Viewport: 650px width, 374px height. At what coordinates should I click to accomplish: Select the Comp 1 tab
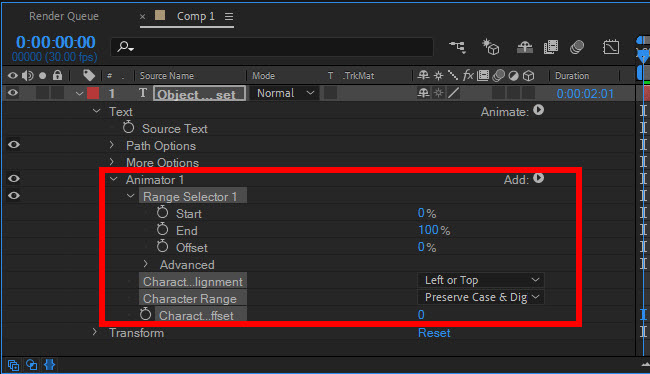coord(196,16)
